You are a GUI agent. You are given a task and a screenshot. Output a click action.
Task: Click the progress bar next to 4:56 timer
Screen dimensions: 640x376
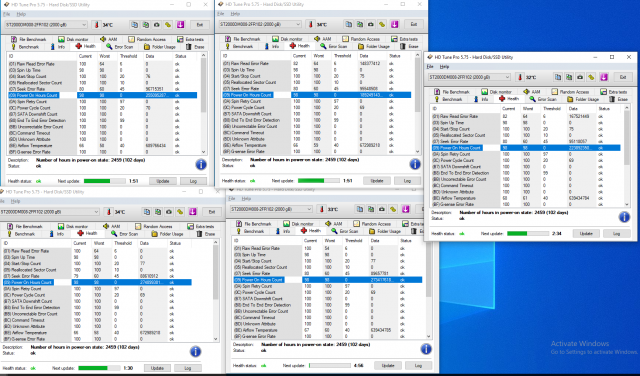coord(329,365)
